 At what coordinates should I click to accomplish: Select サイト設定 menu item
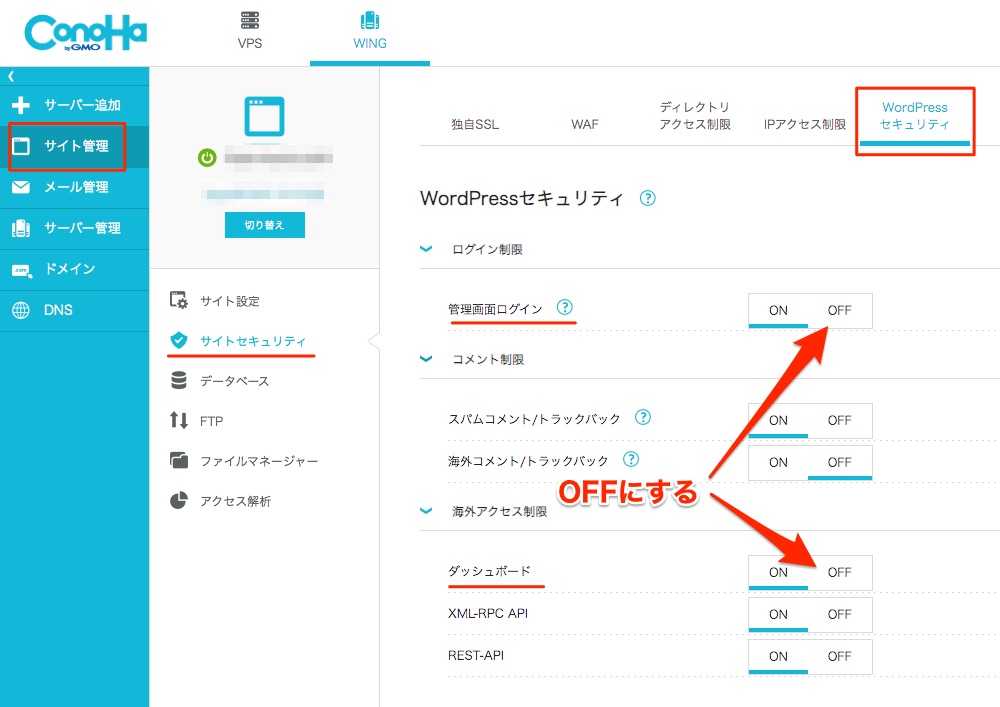230,301
